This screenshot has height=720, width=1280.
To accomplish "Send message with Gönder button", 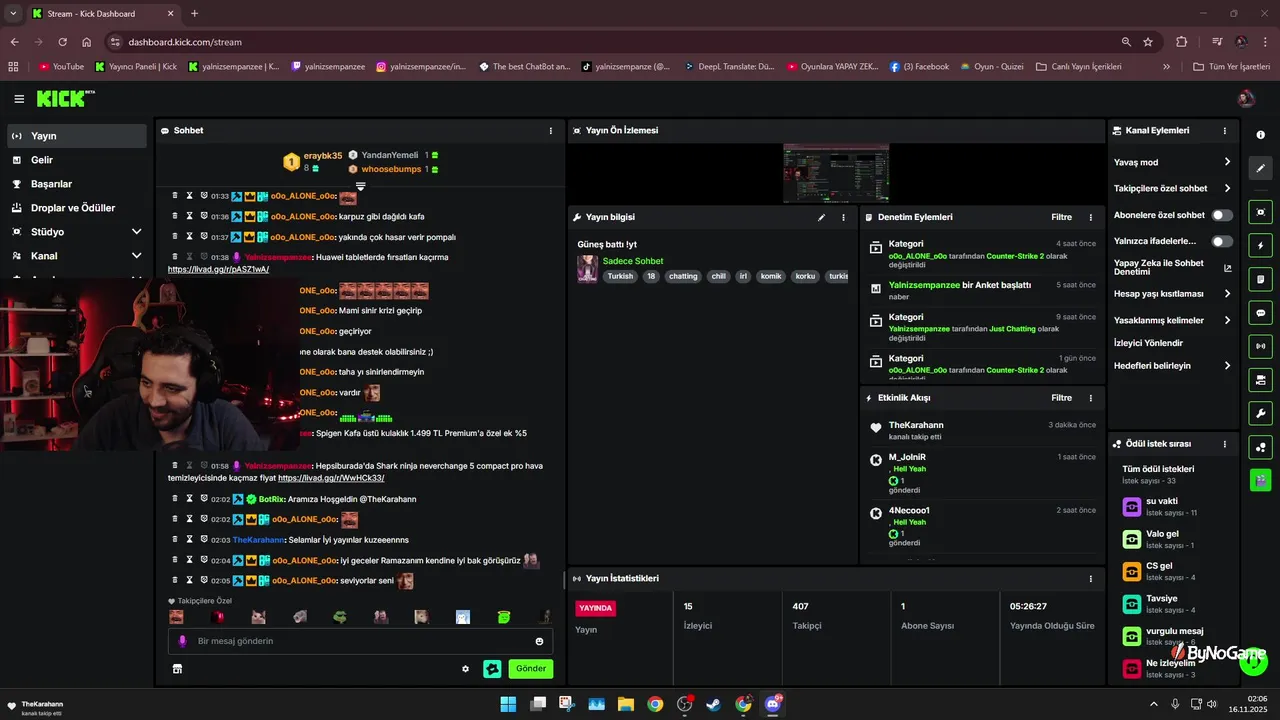I will click(x=530, y=669).
